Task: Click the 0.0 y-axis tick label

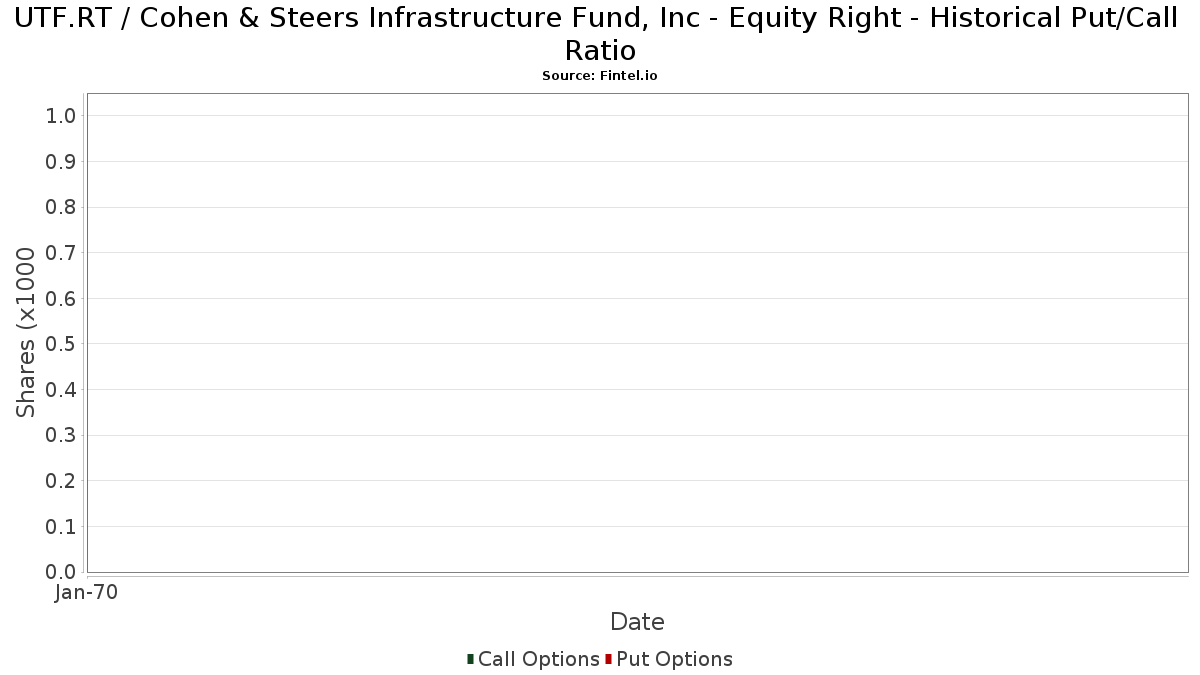Action: tap(61, 572)
